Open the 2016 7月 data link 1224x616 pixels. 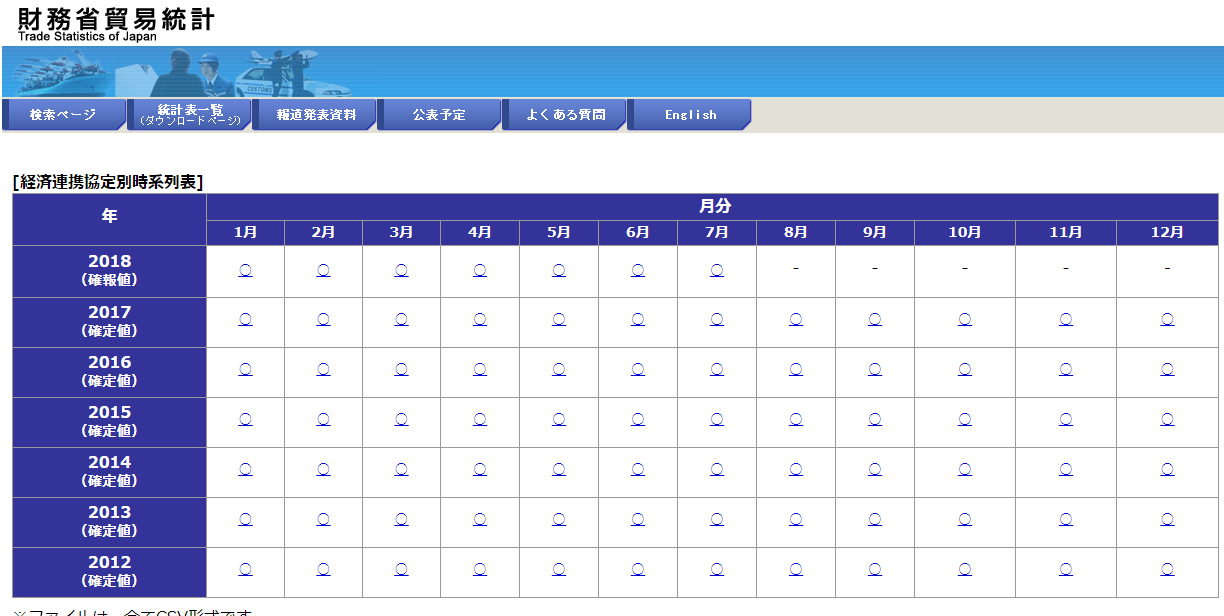point(717,370)
